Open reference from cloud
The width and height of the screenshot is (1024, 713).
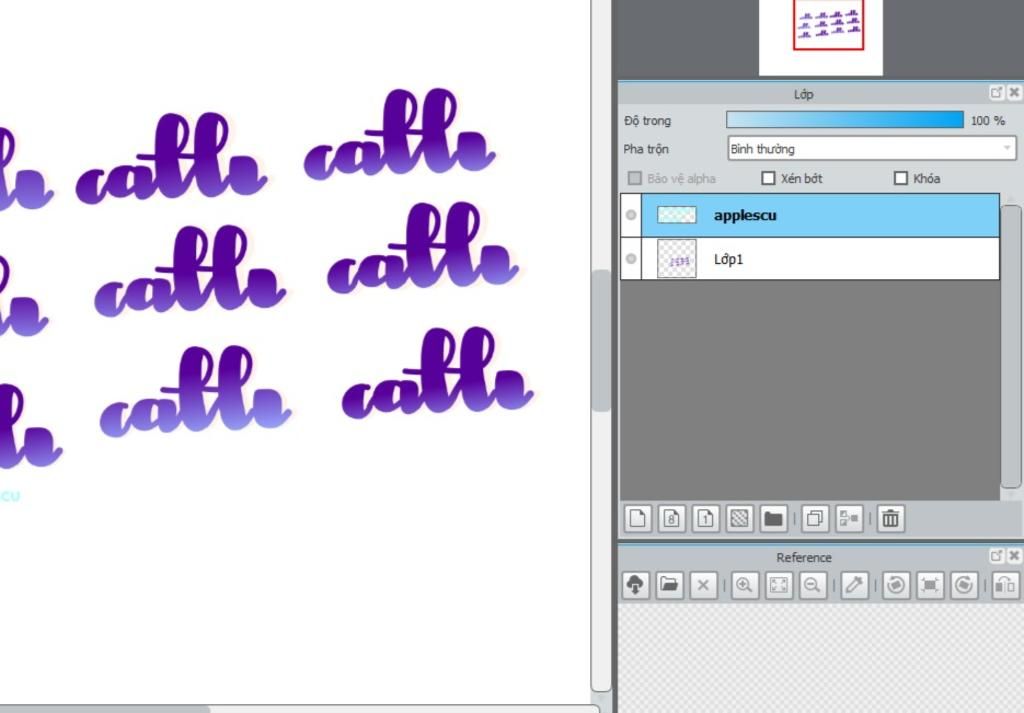[x=635, y=585]
